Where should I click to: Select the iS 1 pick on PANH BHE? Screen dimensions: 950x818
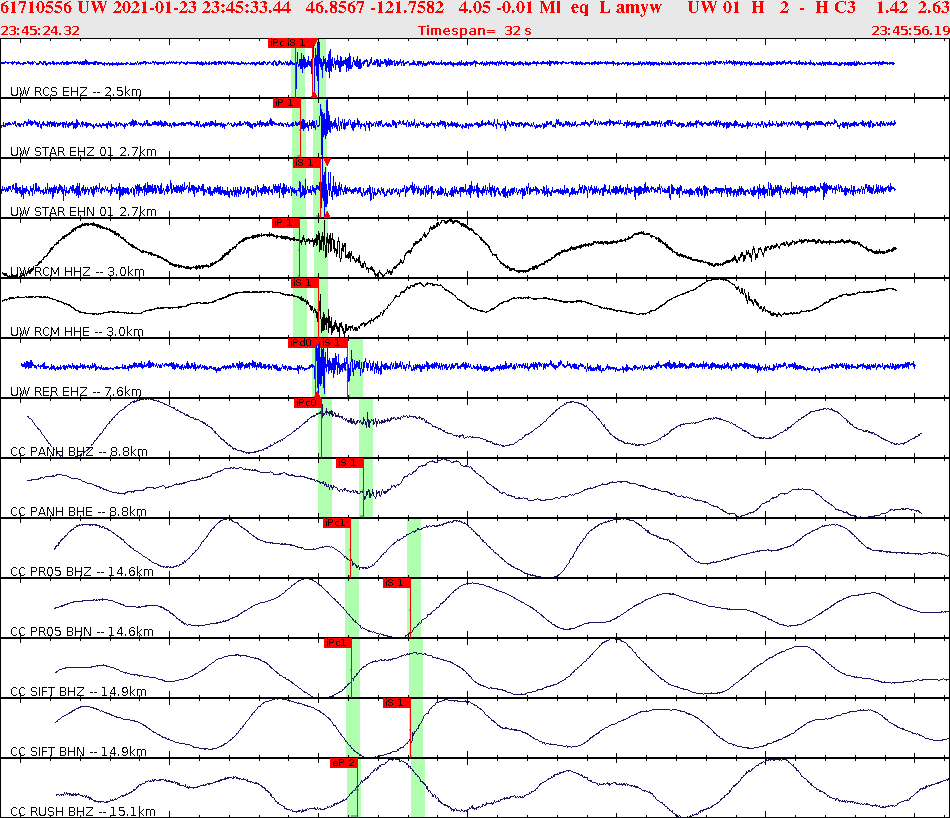pos(351,463)
